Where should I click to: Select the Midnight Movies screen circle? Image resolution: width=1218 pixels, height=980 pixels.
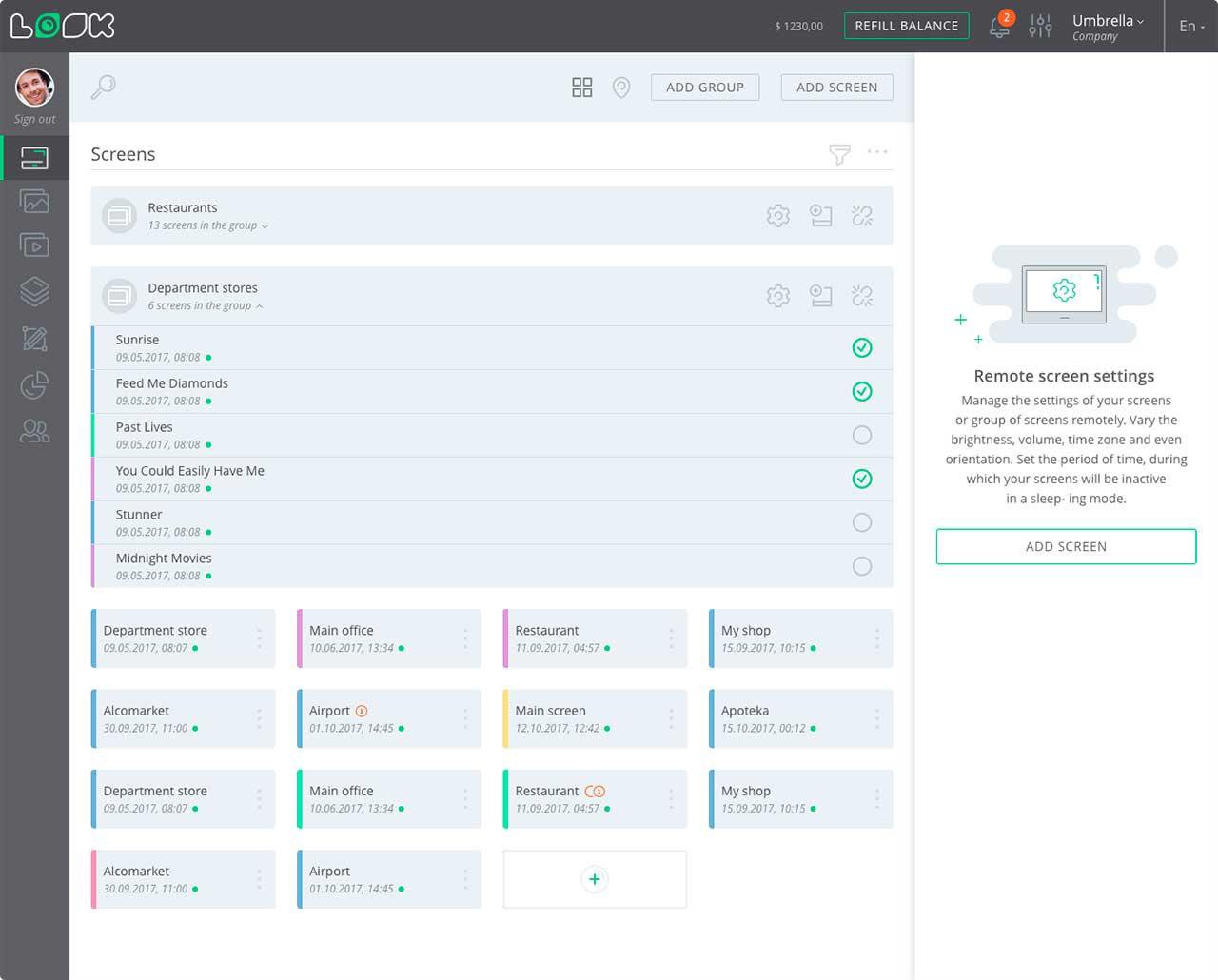(x=862, y=566)
